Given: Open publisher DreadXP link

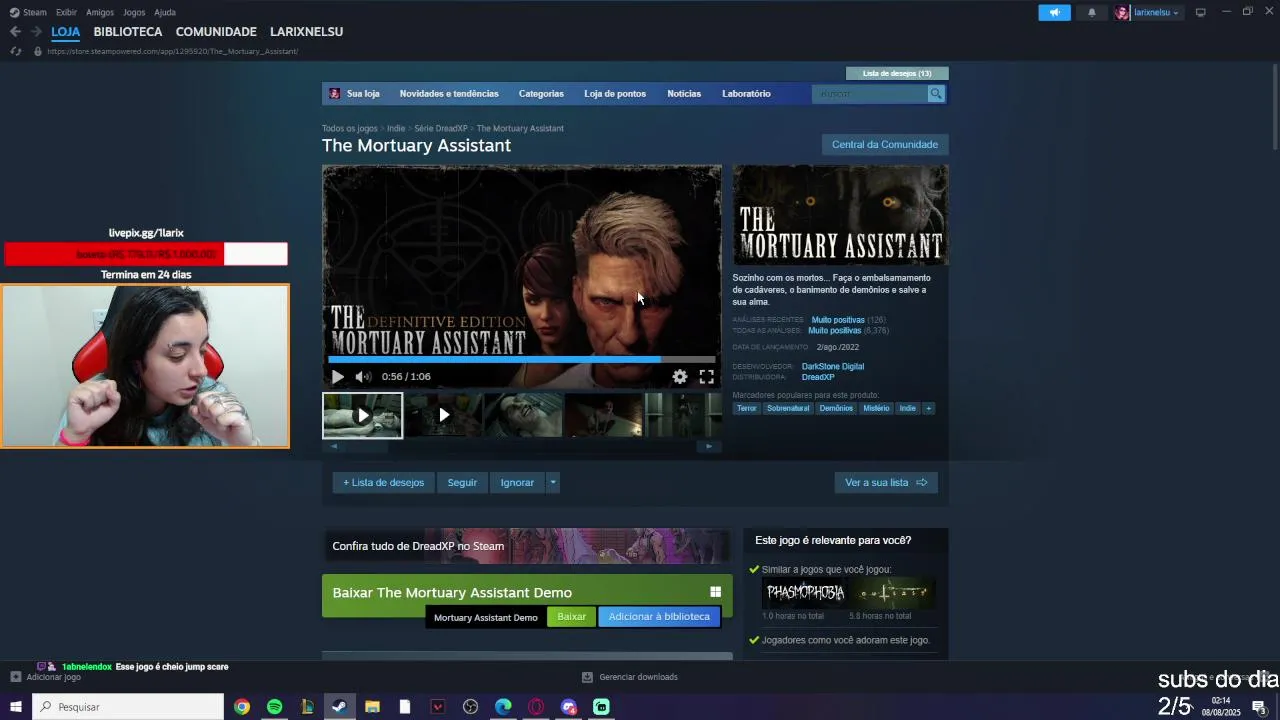Looking at the screenshot, I should (x=818, y=378).
